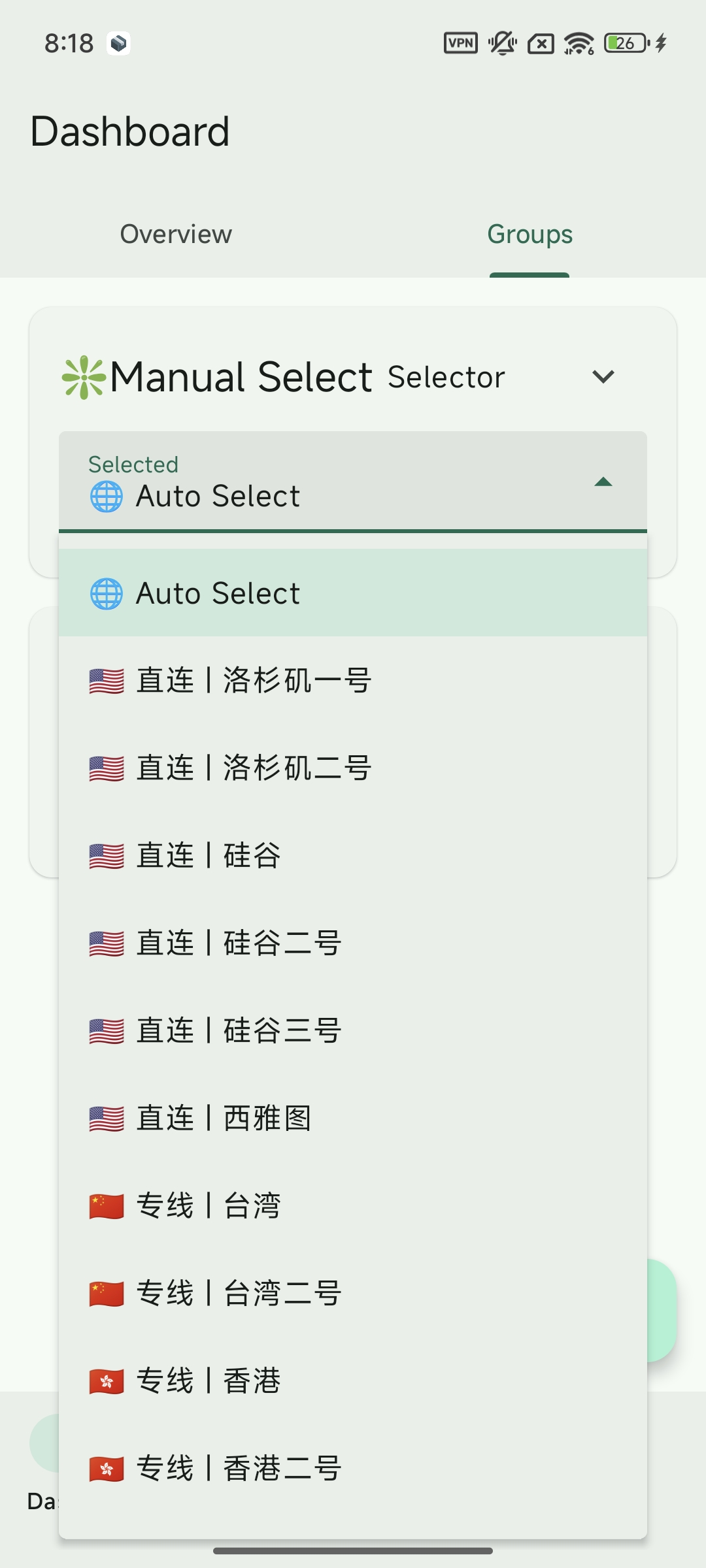Pick the 直连 | 硅谷 option

pyautogui.click(x=353, y=856)
